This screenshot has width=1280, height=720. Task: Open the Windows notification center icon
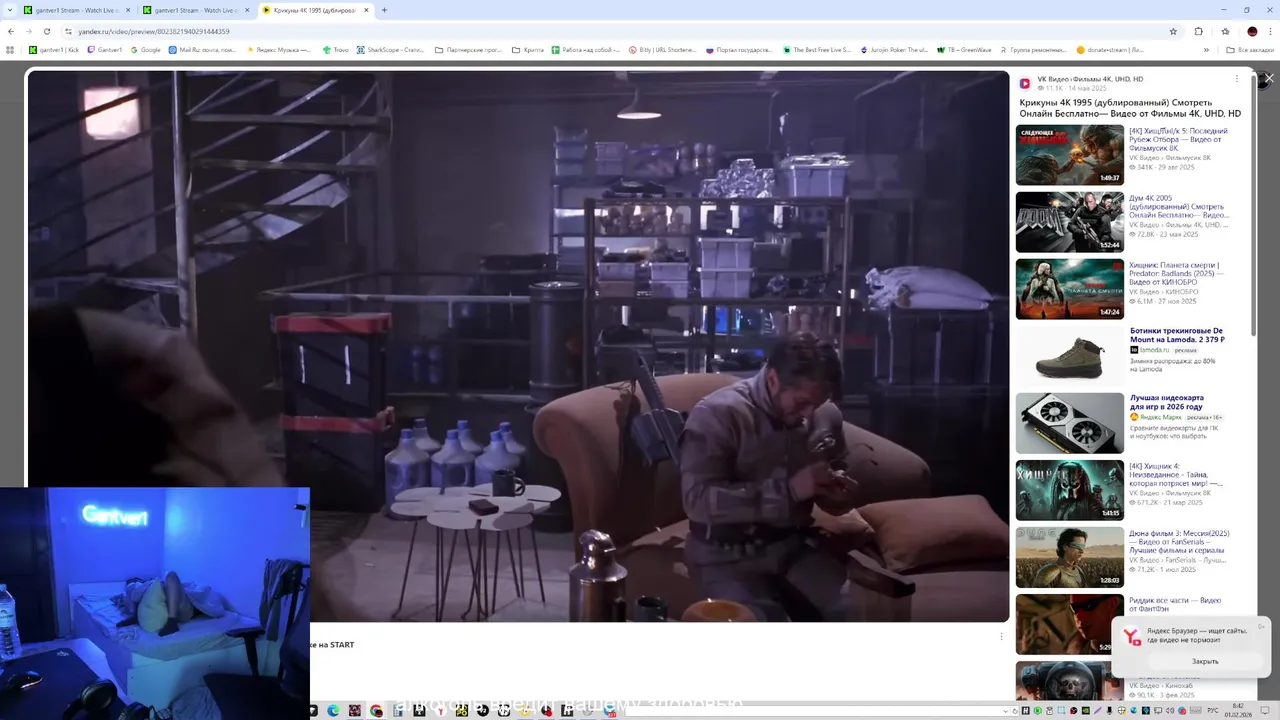pyautogui.click(x=1266, y=711)
